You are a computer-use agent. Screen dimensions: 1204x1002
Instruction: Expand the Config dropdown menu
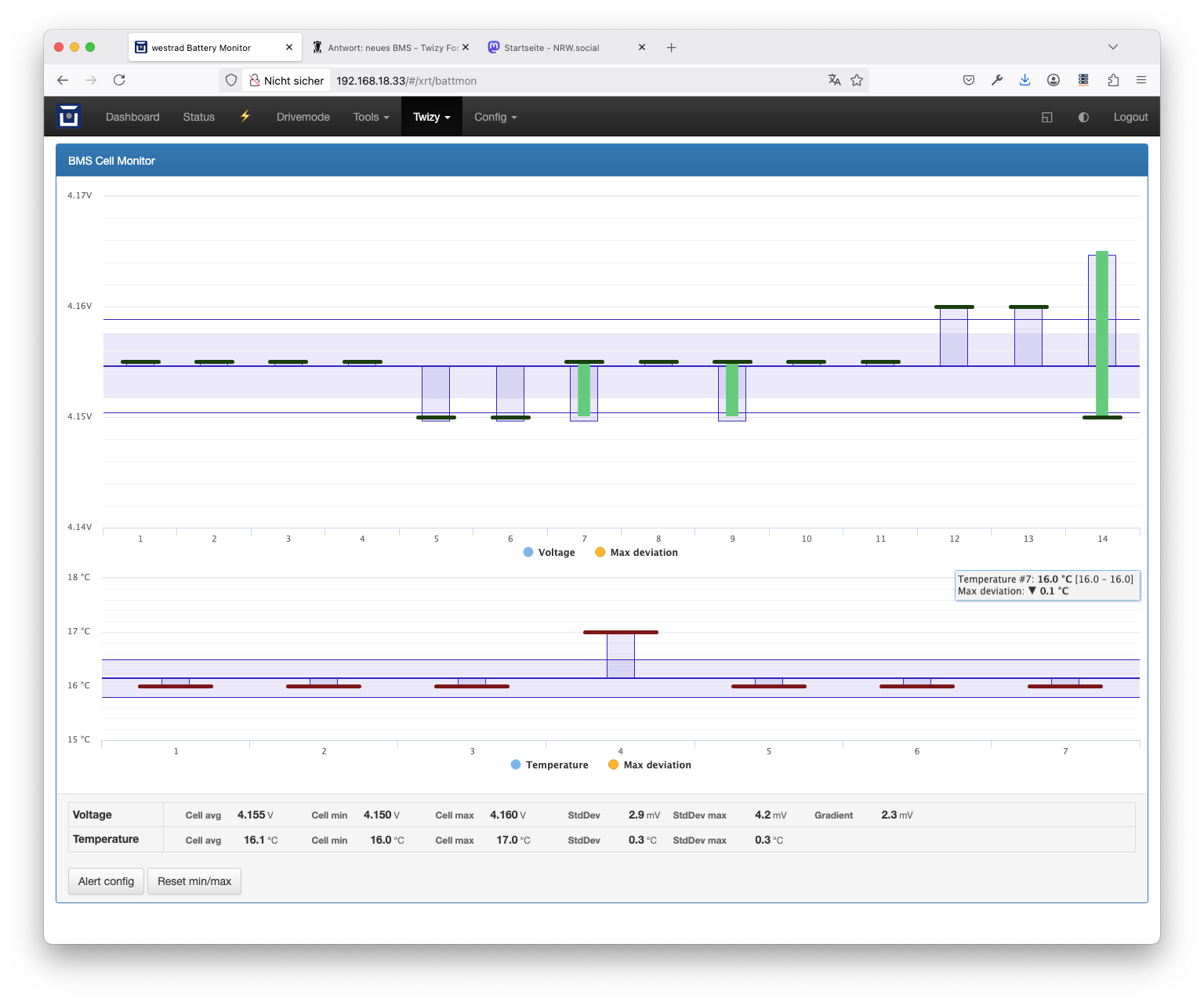coord(495,117)
